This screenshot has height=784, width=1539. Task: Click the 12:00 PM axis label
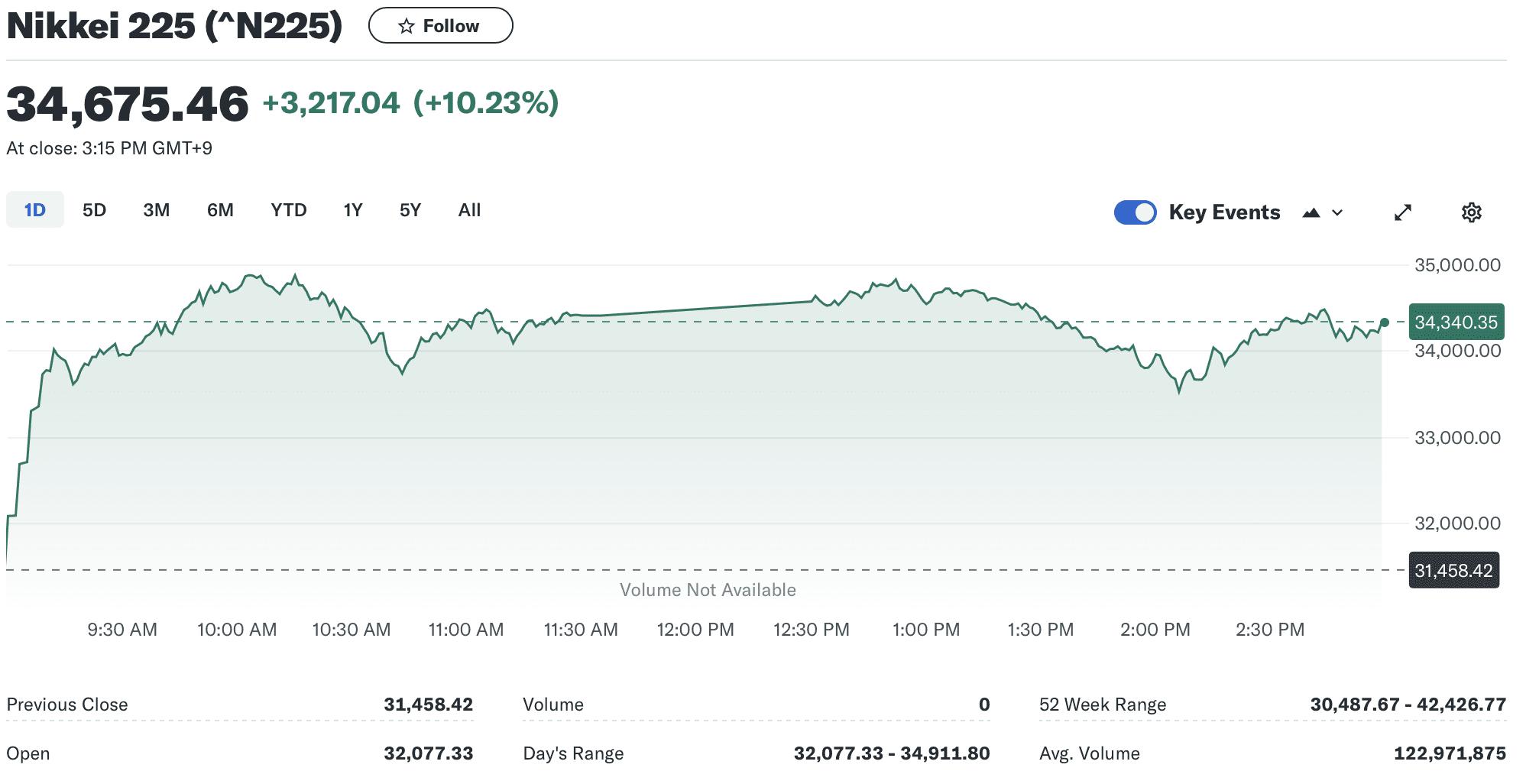click(x=695, y=630)
